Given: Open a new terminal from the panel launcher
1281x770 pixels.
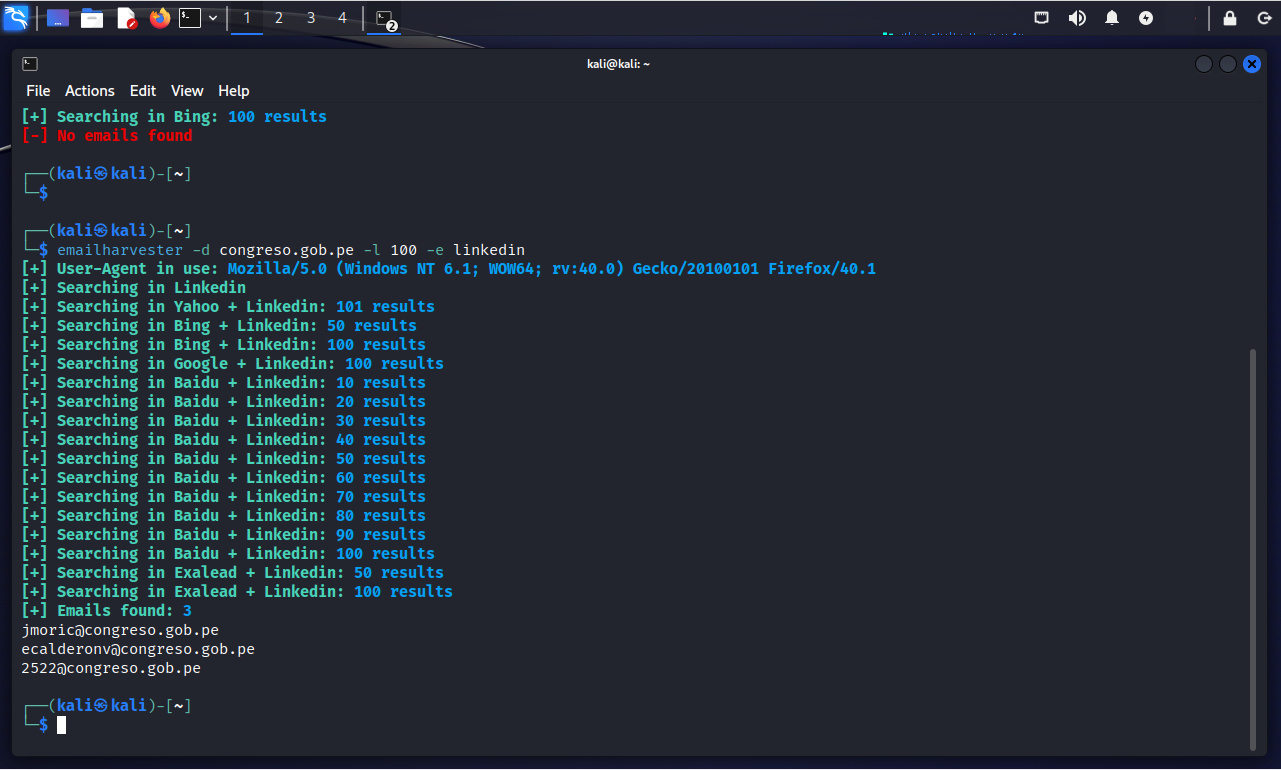Looking at the screenshot, I should click(x=190, y=18).
